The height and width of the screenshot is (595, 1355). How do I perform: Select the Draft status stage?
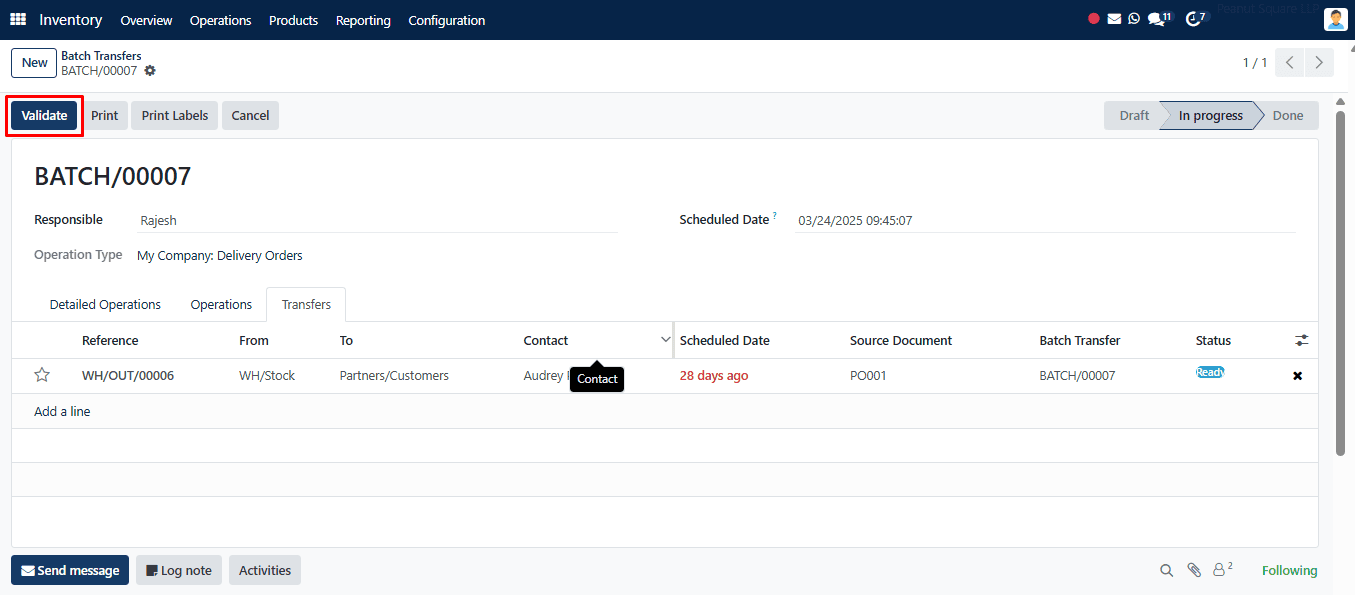[1134, 115]
